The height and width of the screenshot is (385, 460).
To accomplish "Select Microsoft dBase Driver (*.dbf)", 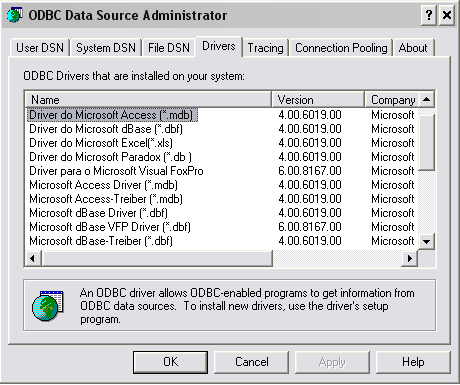I will [x=98, y=213].
